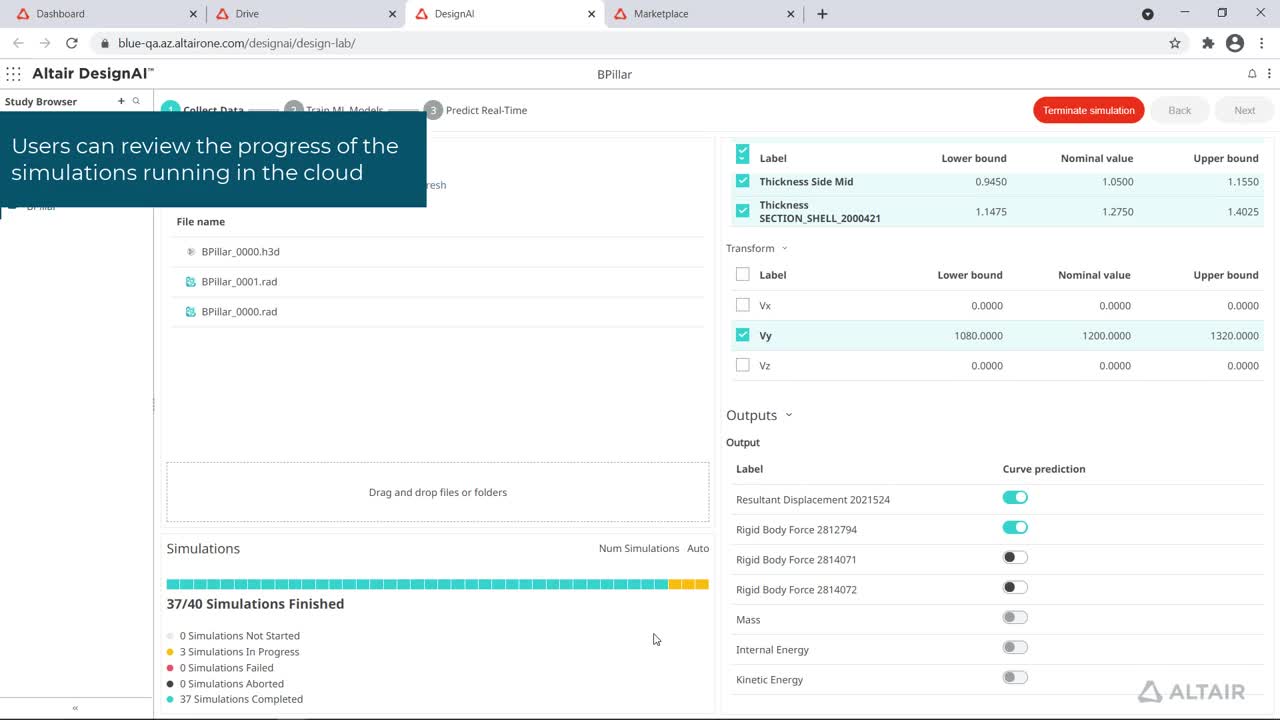This screenshot has width=1280, height=720.
Task: Open the Num Simulations Auto dropdown
Action: [x=698, y=548]
